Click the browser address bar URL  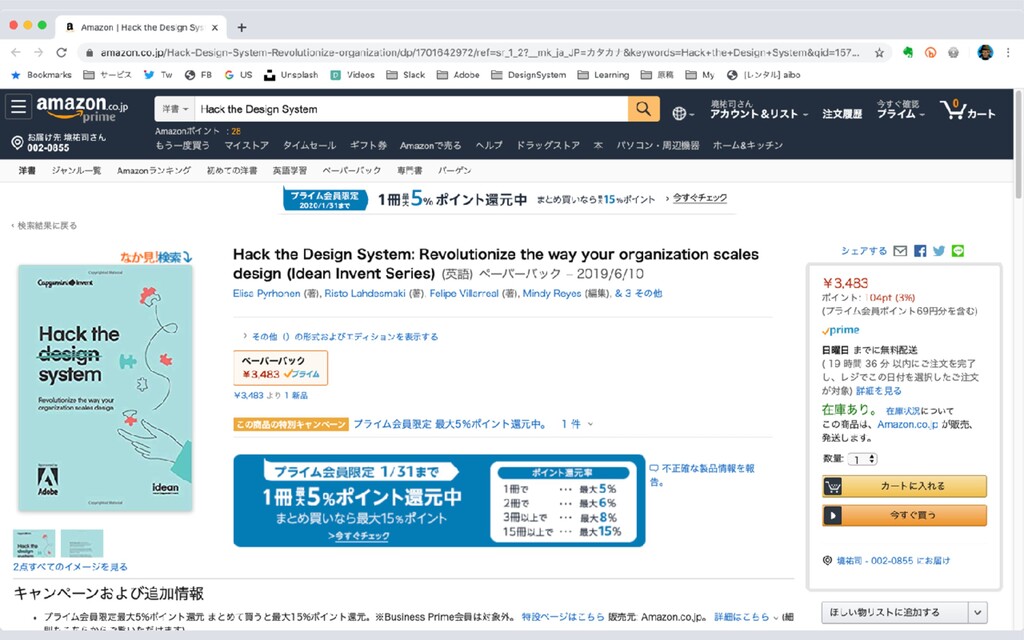click(480, 53)
